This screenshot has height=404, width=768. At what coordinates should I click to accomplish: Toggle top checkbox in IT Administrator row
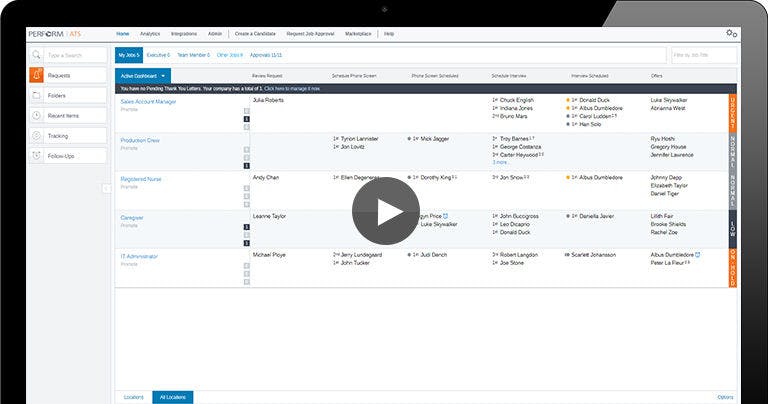[x=246, y=266]
